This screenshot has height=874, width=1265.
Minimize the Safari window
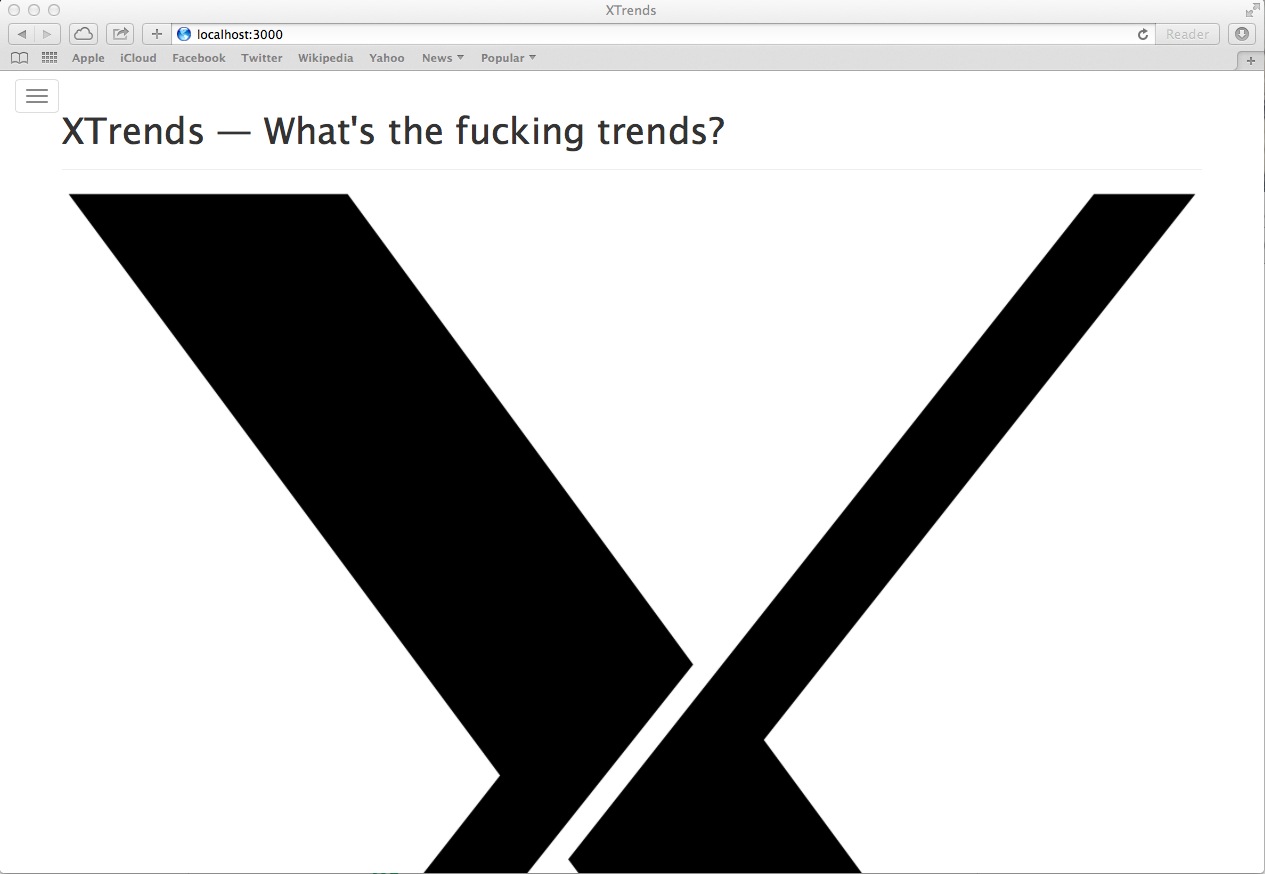coord(34,10)
